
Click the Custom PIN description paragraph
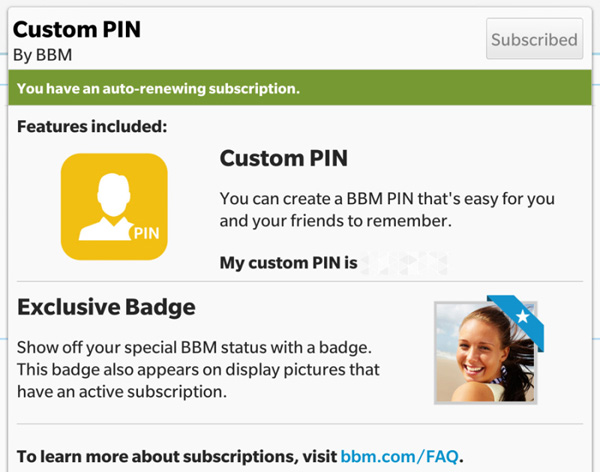click(x=386, y=209)
